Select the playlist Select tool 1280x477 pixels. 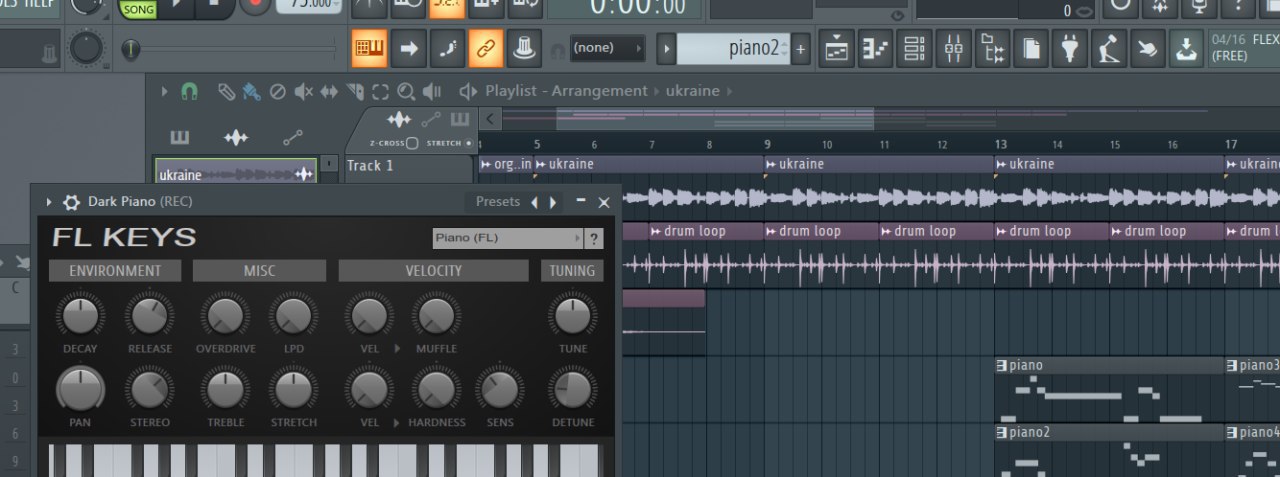(380, 92)
